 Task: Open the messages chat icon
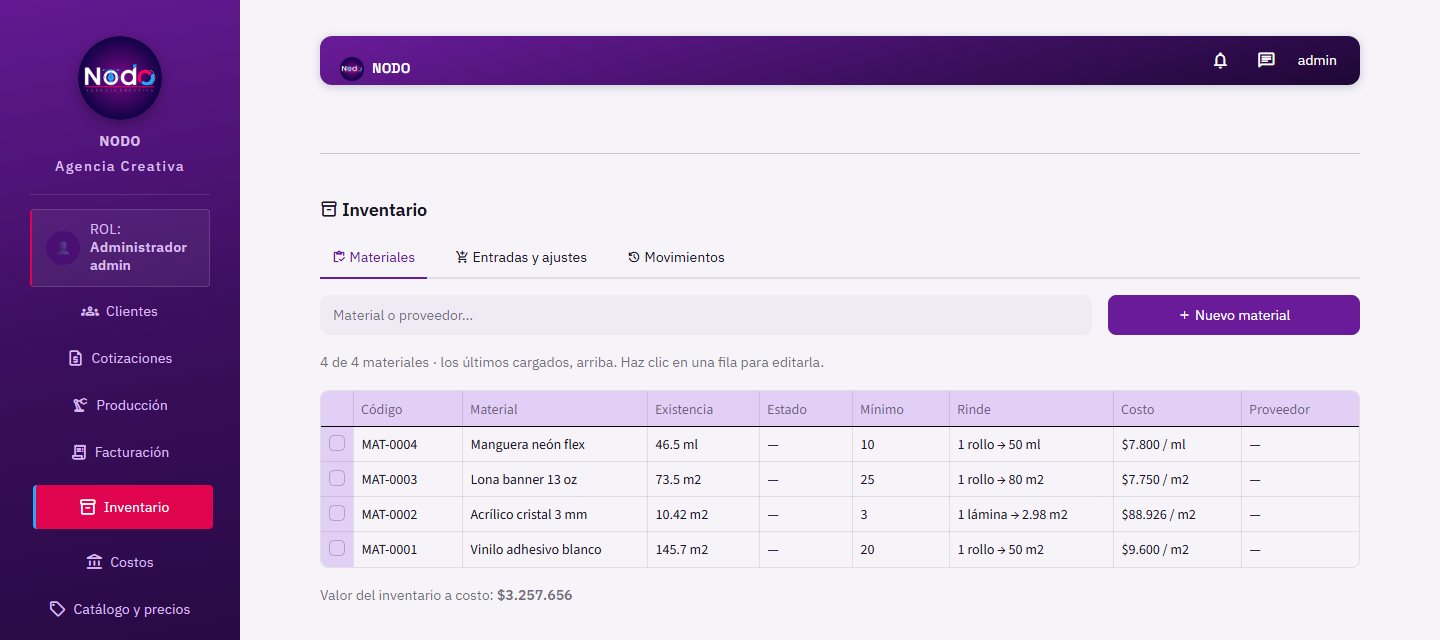[1266, 60]
